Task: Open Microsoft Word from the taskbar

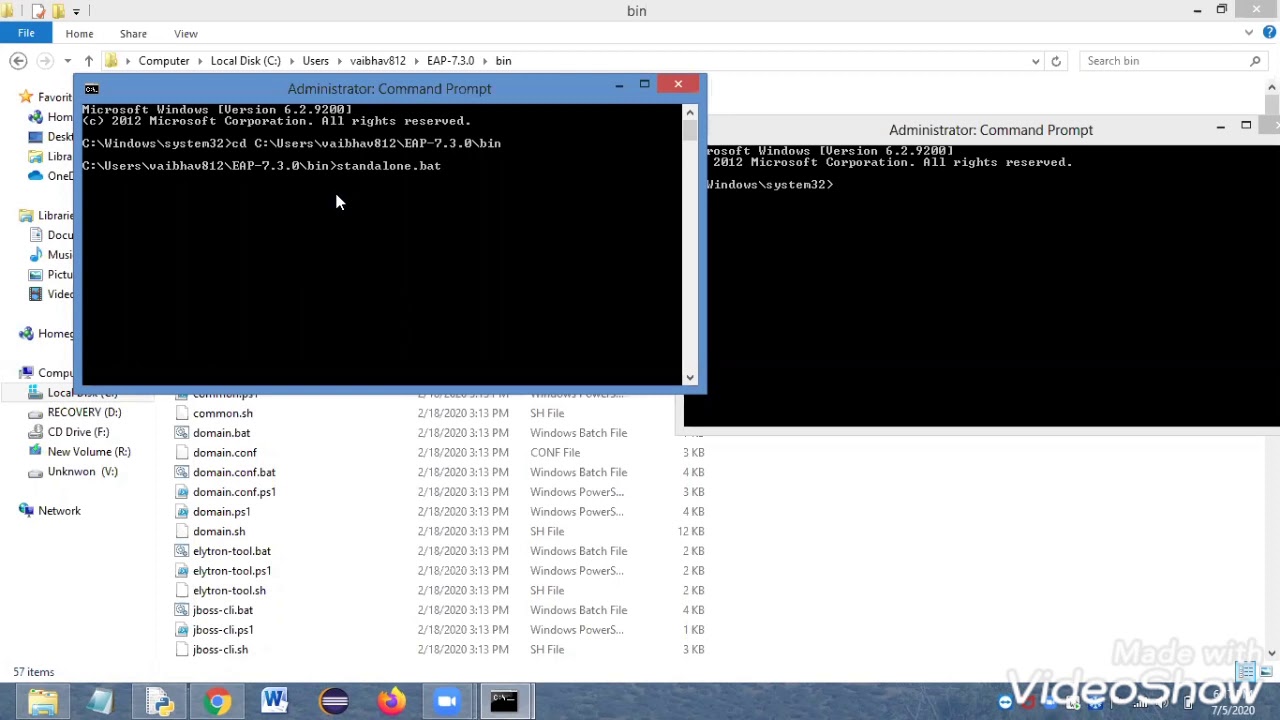Action: coord(275,701)
